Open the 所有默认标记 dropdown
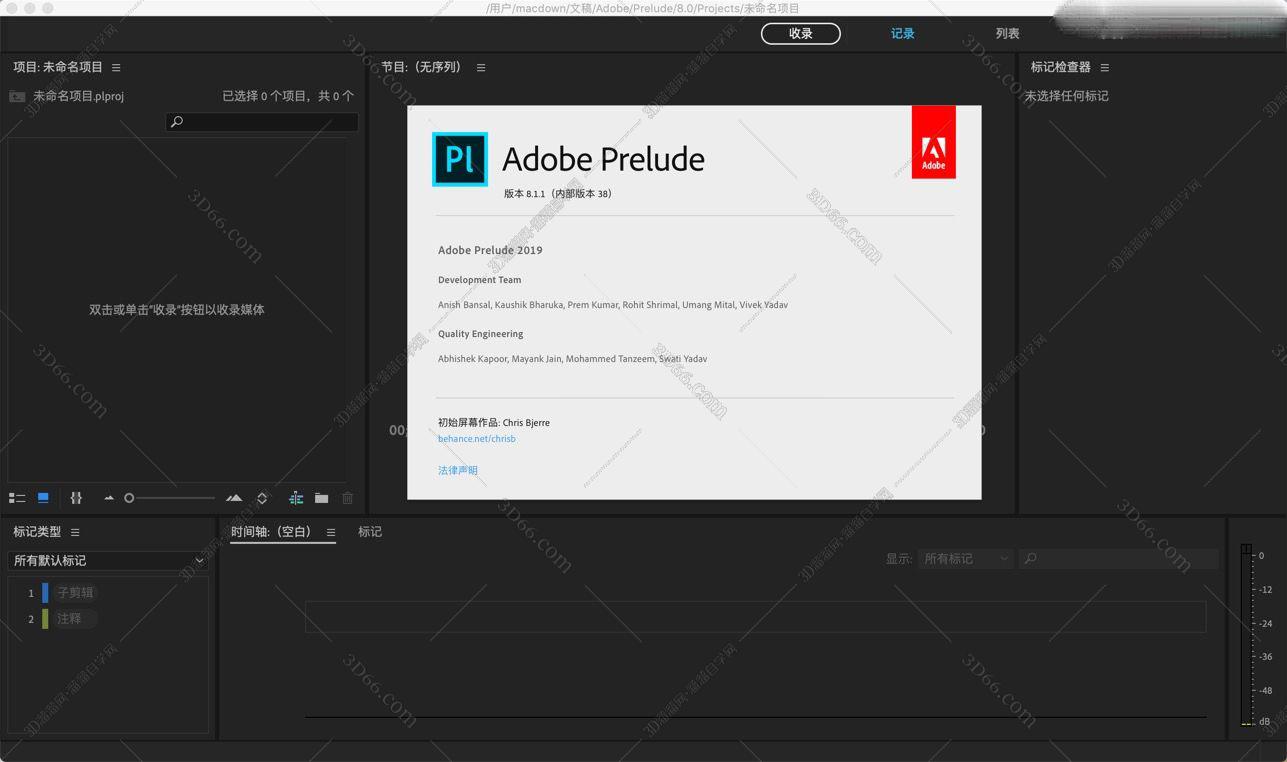This screenshot has width=1287, height=762. coord(108,561)
